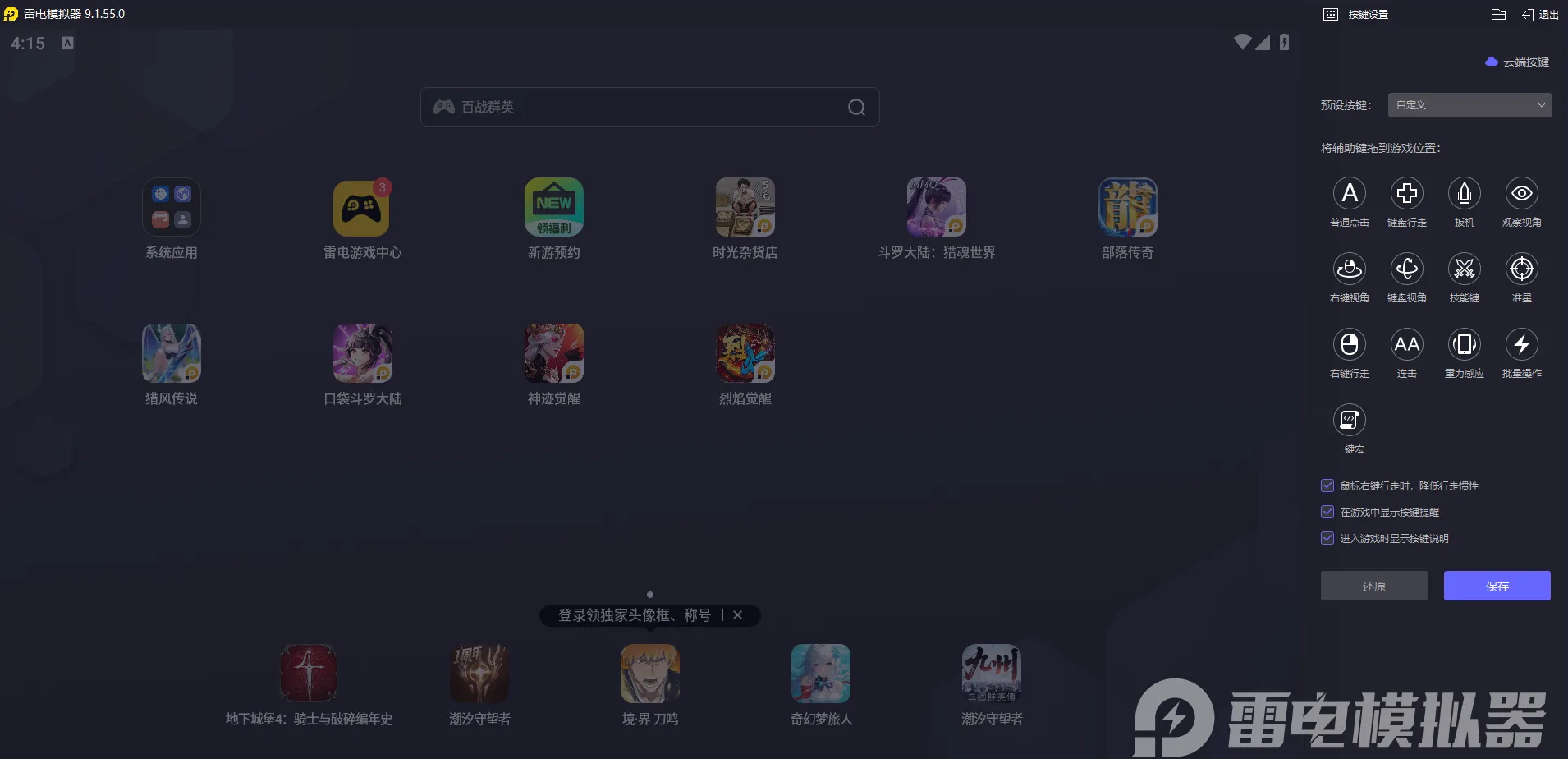Click 退出 to exit key settings
This screenshot has height=759, width=1568.
click(1540, 15)
